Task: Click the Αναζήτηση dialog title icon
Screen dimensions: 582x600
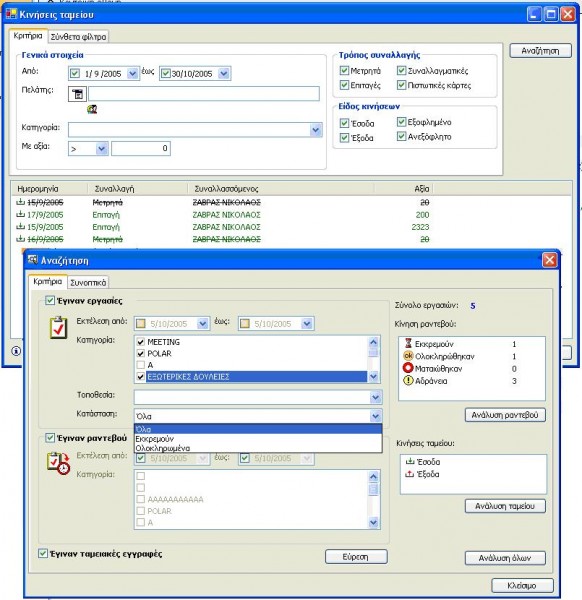Action: pyautogui.click(x=33, y=260)
